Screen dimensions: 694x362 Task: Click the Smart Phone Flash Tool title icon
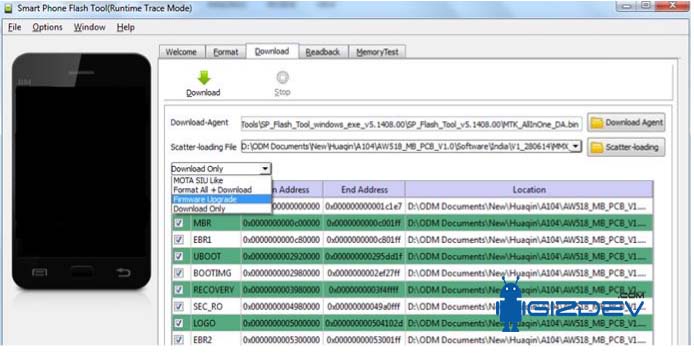coord(8,8)
